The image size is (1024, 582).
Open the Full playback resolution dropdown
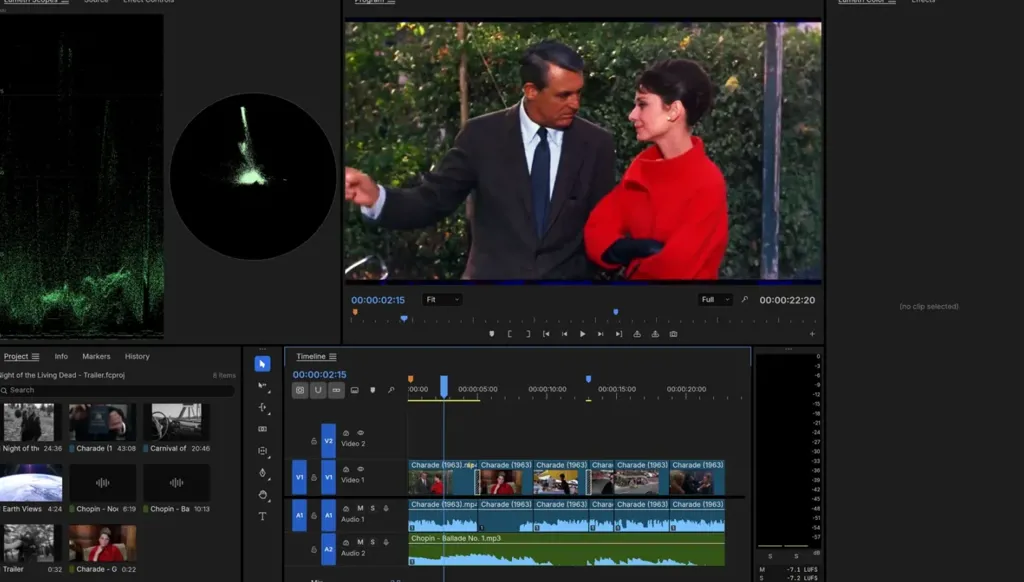pos(715,300)
